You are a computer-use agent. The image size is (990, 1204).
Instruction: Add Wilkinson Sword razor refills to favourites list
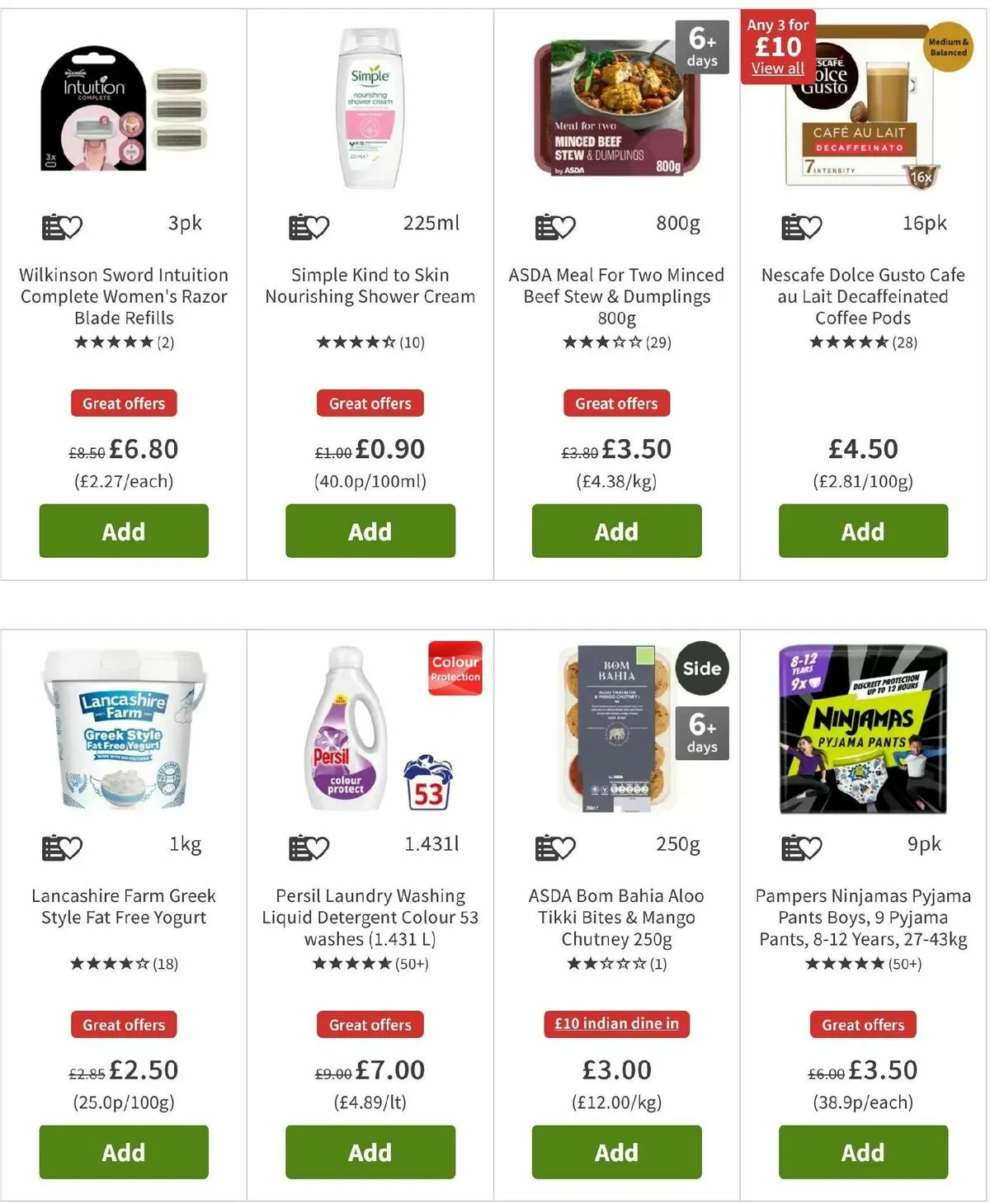pos(62,226)
